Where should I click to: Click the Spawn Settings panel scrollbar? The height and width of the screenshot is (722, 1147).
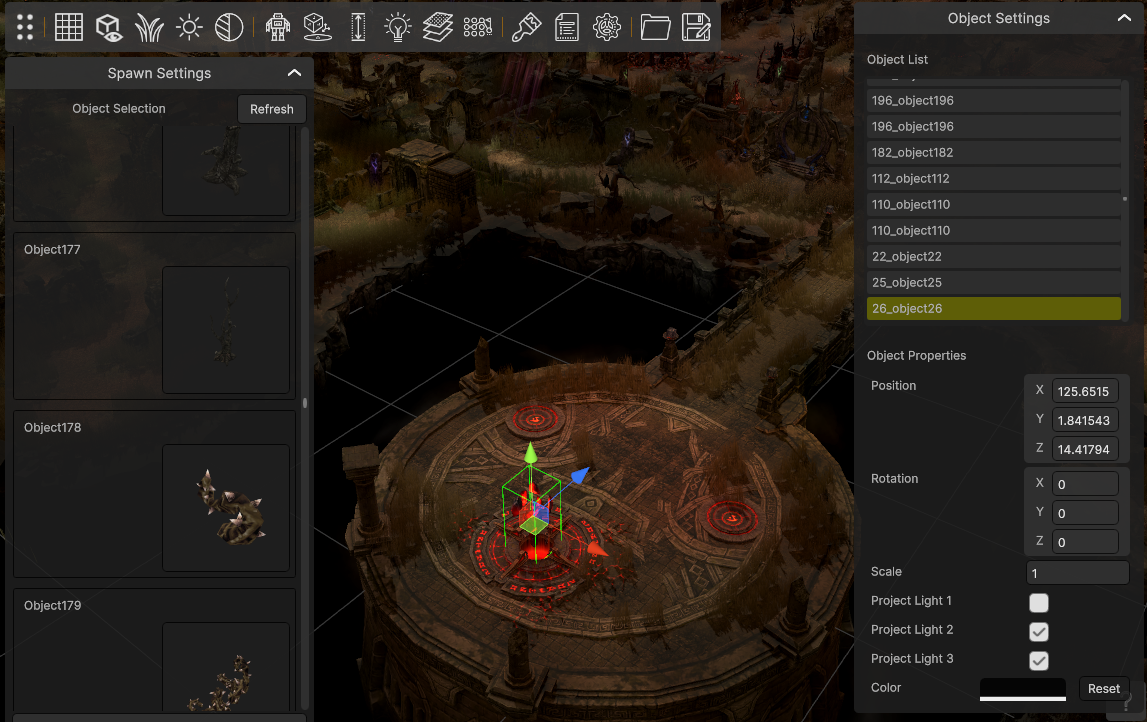[305, 404]
